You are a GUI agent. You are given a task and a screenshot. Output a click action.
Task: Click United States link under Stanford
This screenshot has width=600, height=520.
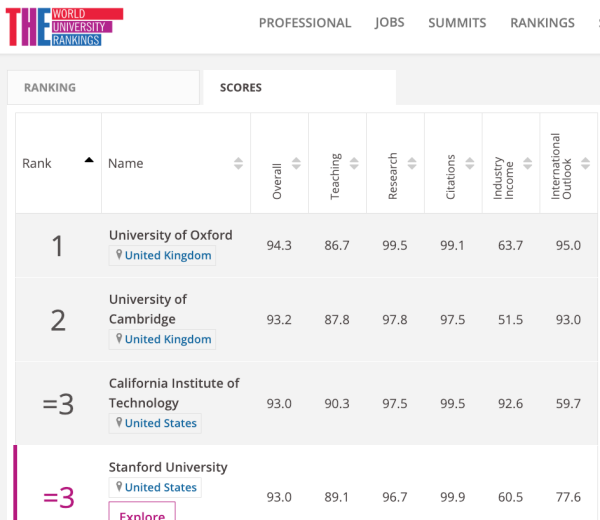[x=161, y=487]
